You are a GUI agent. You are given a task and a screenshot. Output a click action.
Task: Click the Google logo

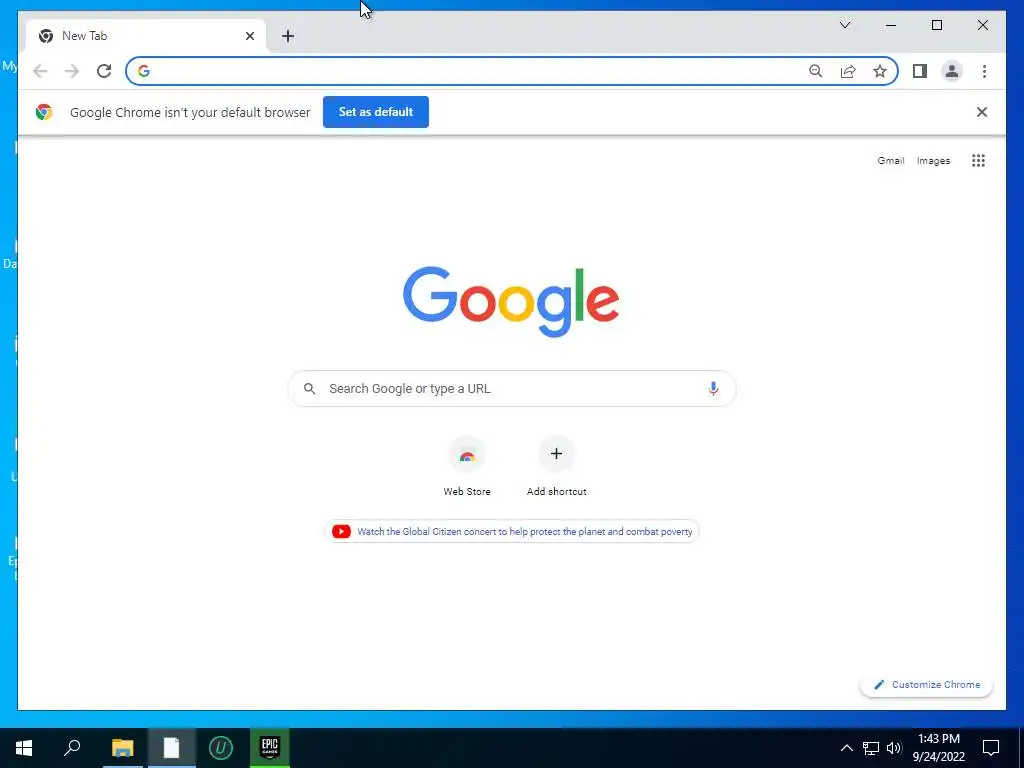(511, 302)
